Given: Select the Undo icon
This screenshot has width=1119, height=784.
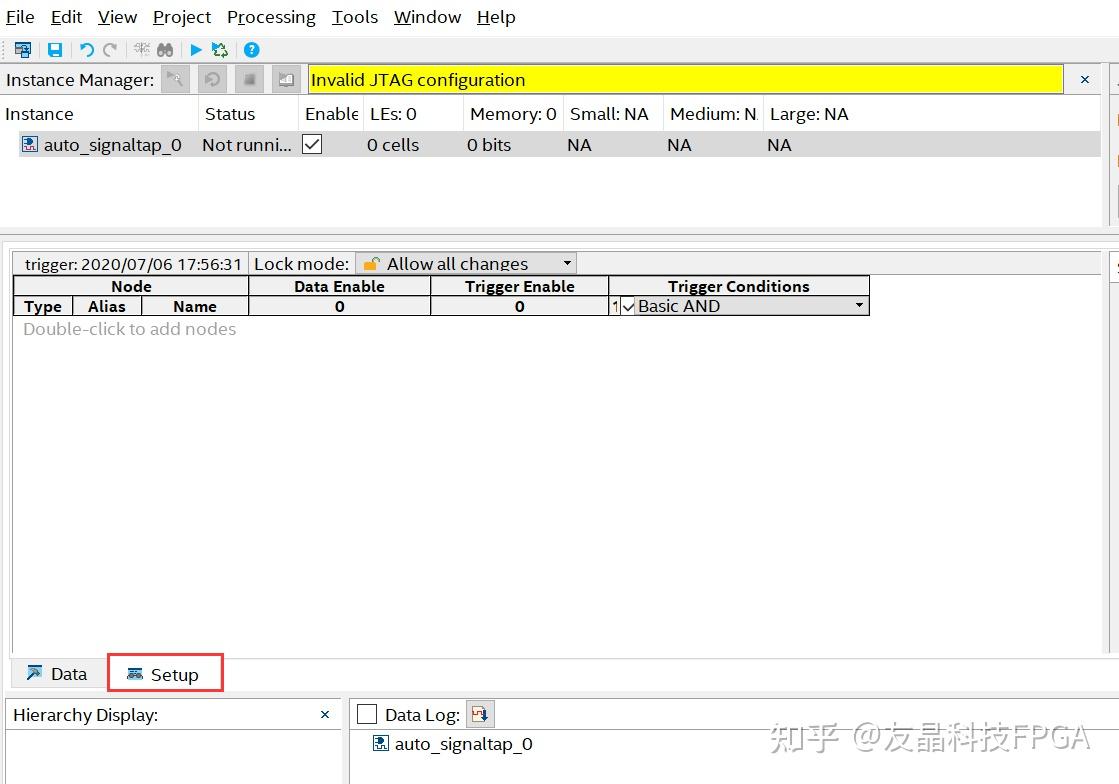Looking at the screenshot, I should click(x=86, y=50).
